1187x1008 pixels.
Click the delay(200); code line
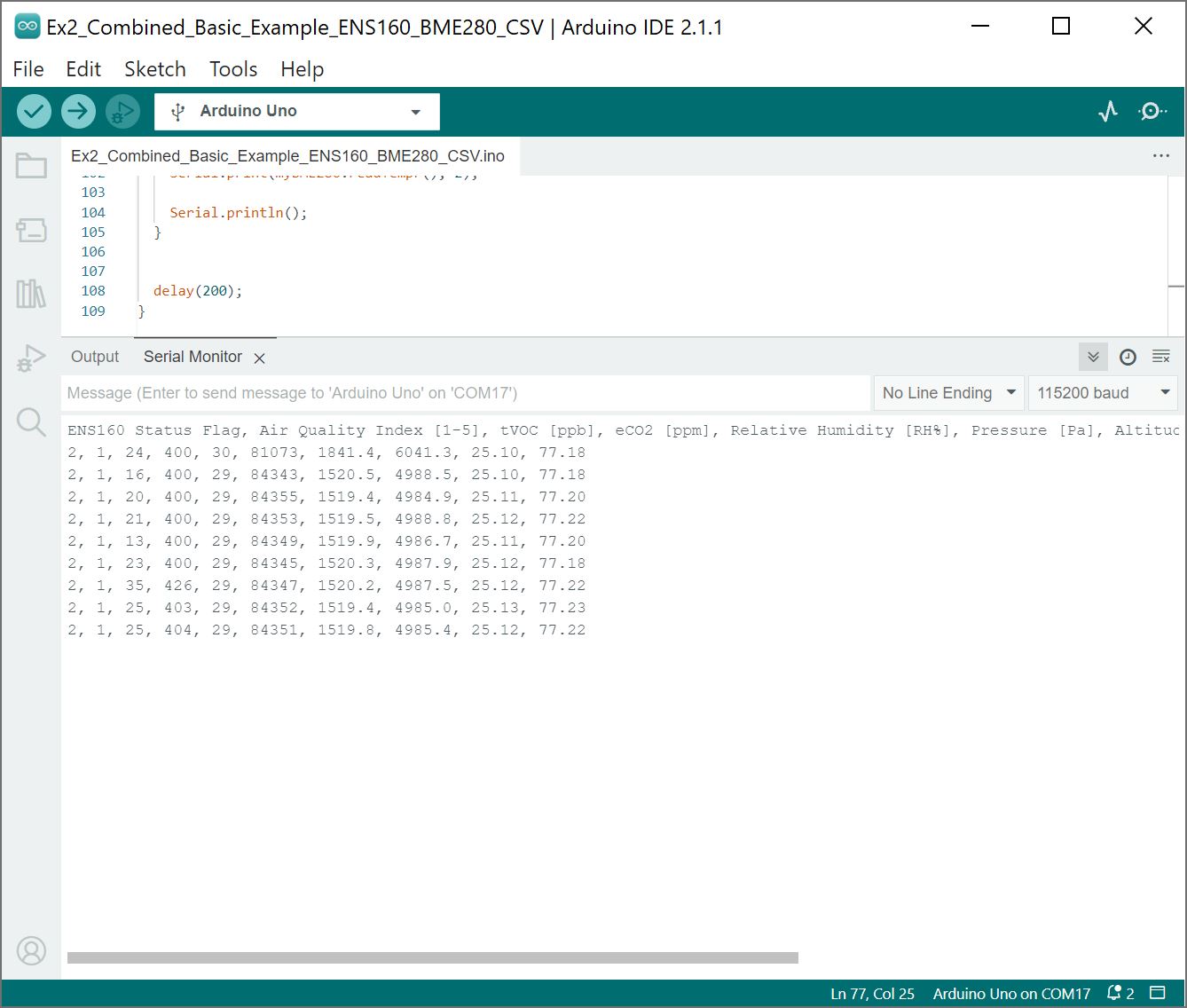[x=198, y=291]
